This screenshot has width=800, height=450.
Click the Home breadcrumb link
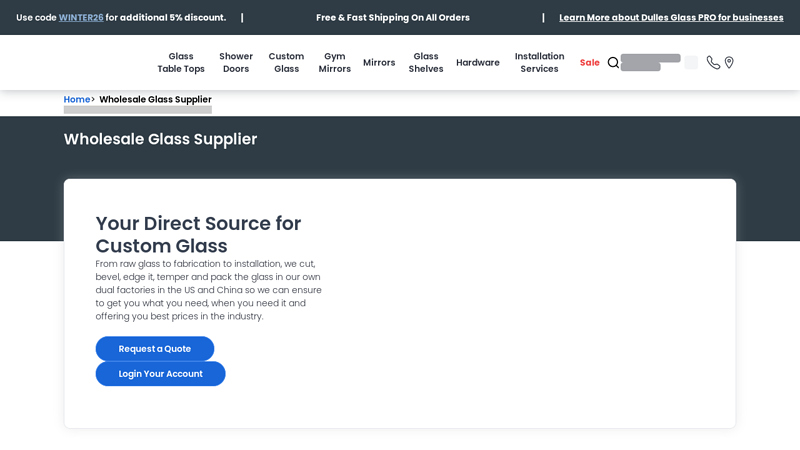(76, 100)
